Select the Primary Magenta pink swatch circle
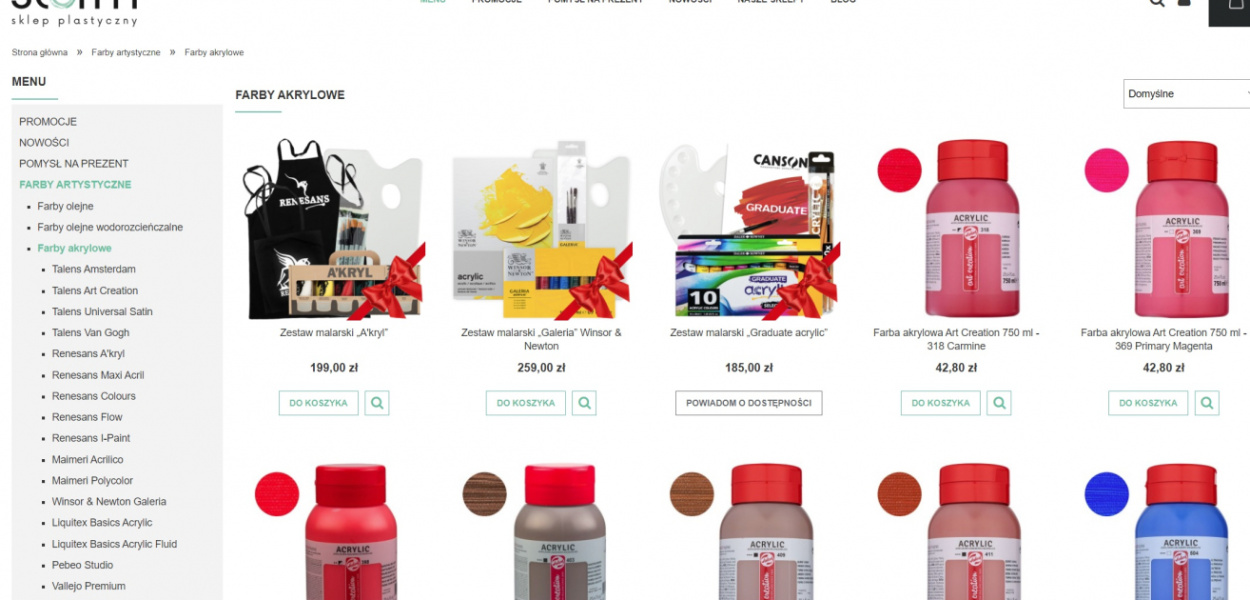 tap(1107, 169)
